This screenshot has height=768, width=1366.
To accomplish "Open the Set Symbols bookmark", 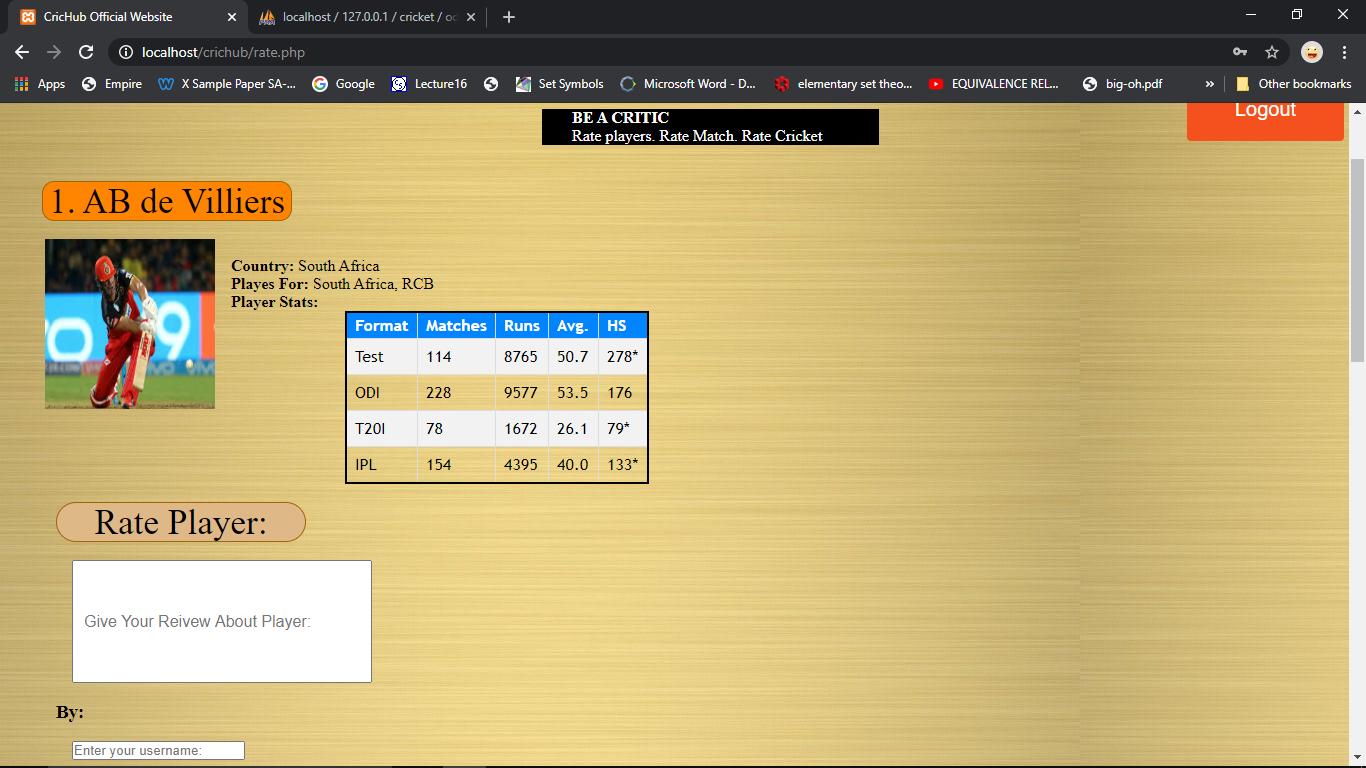I will coord(560,84).
